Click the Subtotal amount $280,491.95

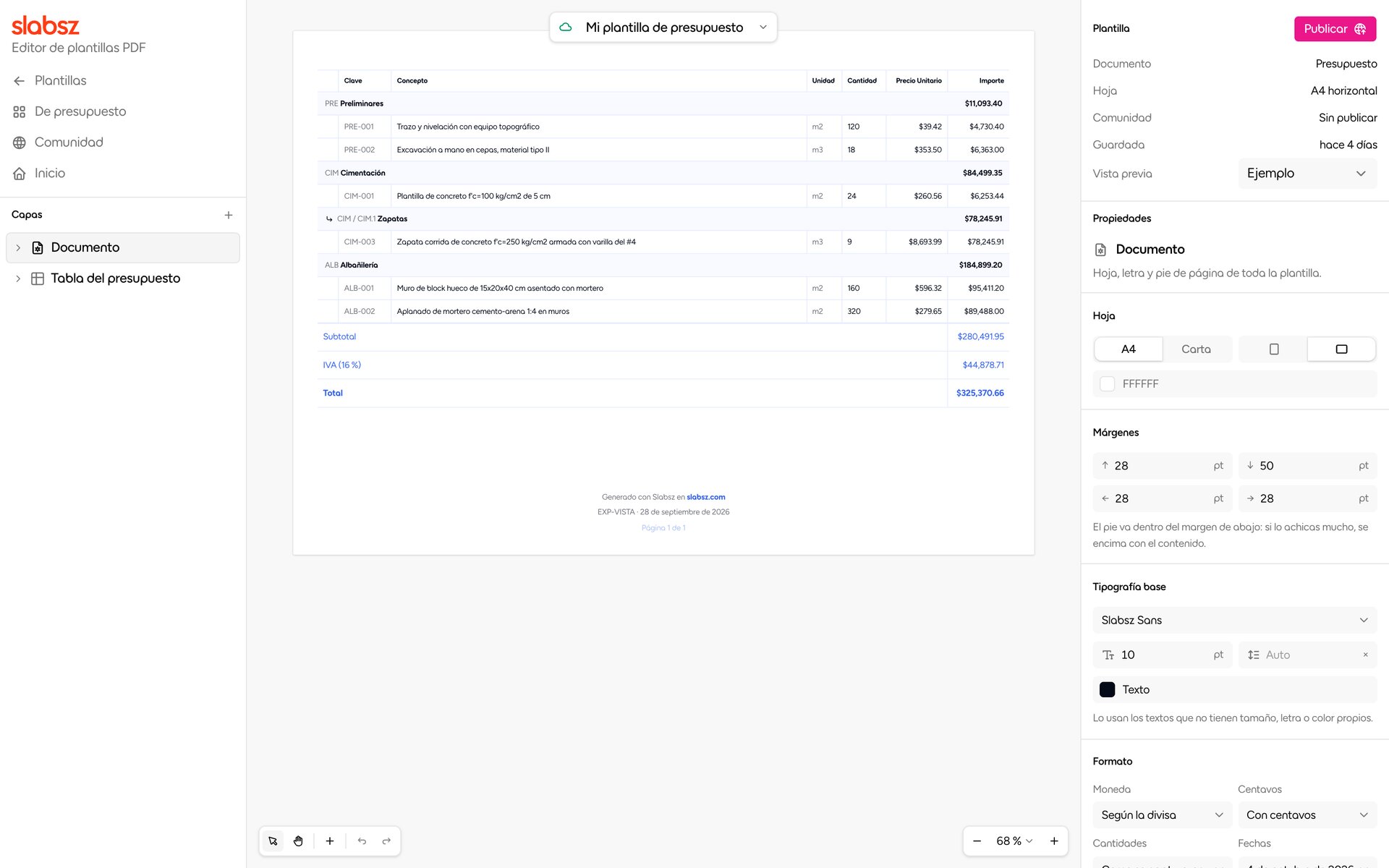coord(980,336)
